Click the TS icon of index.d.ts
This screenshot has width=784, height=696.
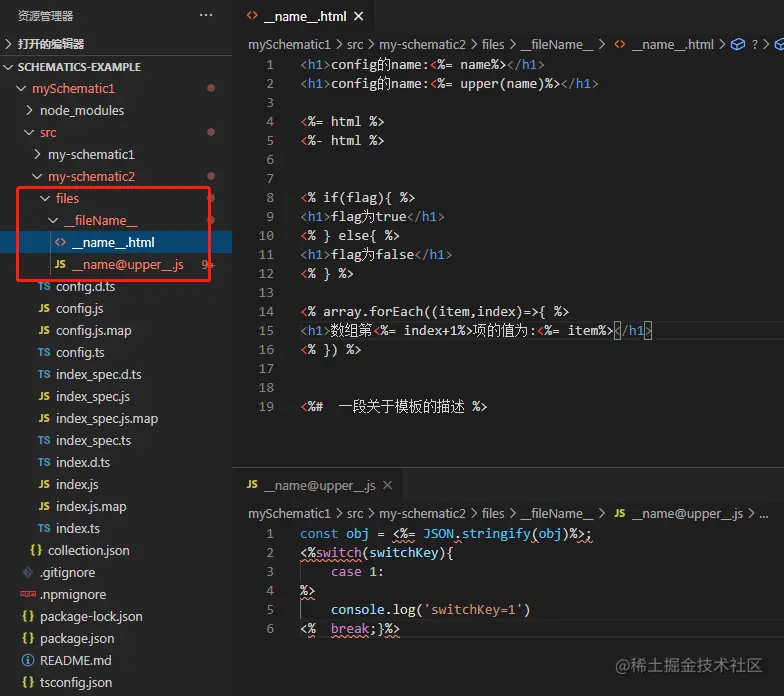click(44, 462)
